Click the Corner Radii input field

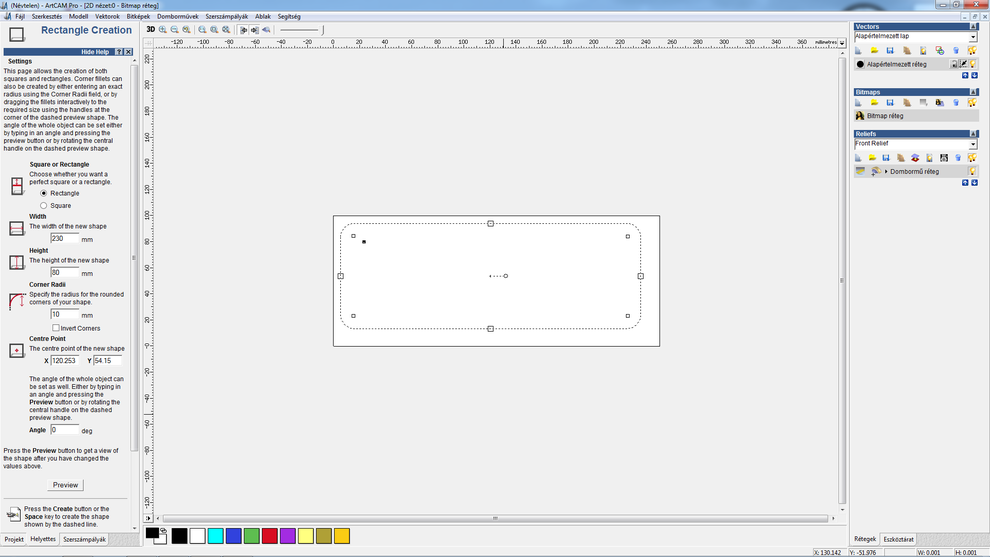64,314
